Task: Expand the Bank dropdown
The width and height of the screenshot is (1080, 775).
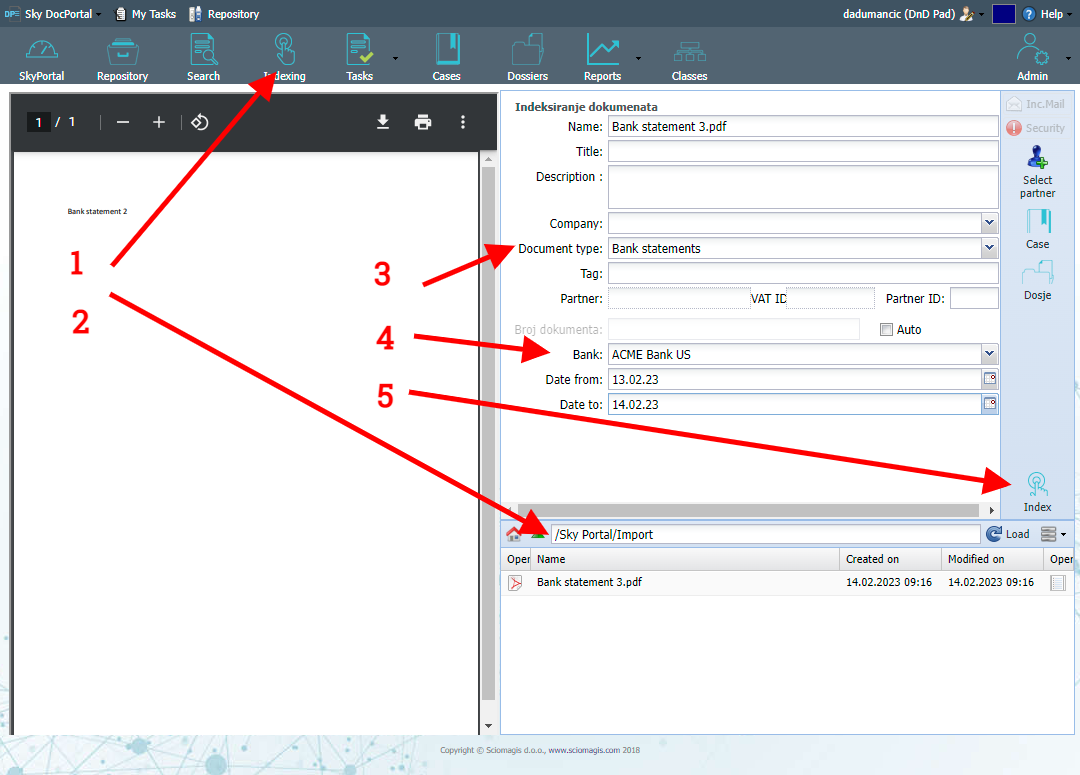Action: point(990,354)
